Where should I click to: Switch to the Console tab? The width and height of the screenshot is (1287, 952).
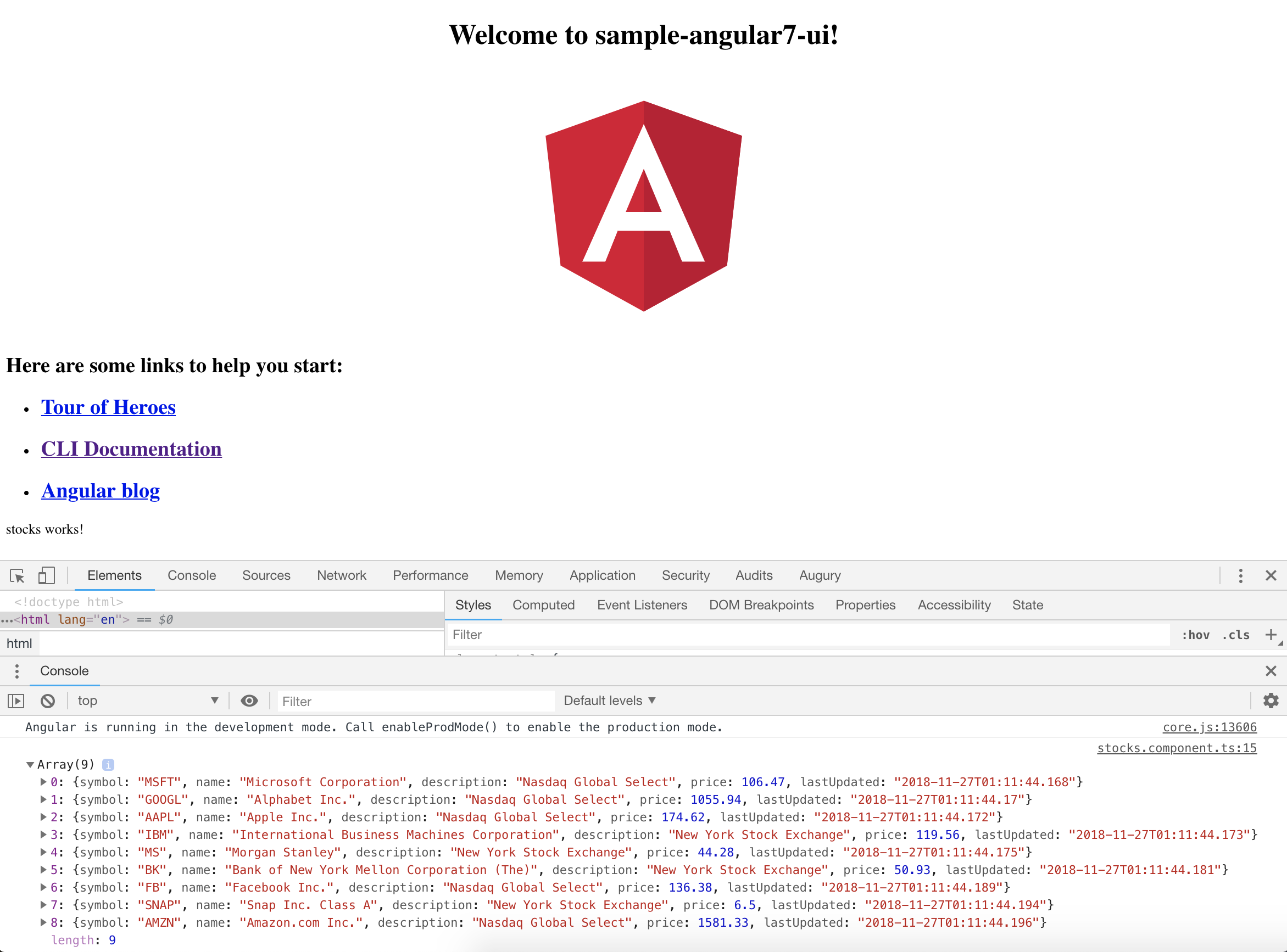[x=190, y=575]
